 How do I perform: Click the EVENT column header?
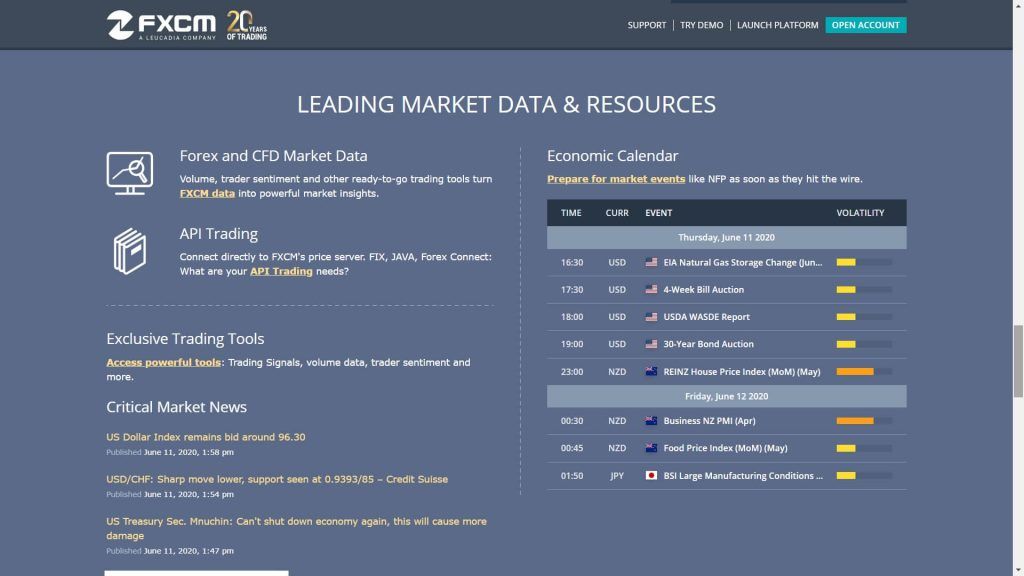coord(658,213)
